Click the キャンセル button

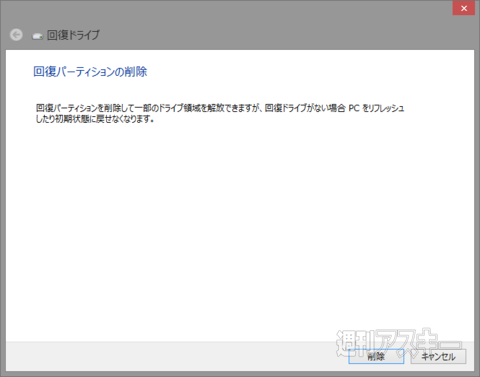[438, 356]
